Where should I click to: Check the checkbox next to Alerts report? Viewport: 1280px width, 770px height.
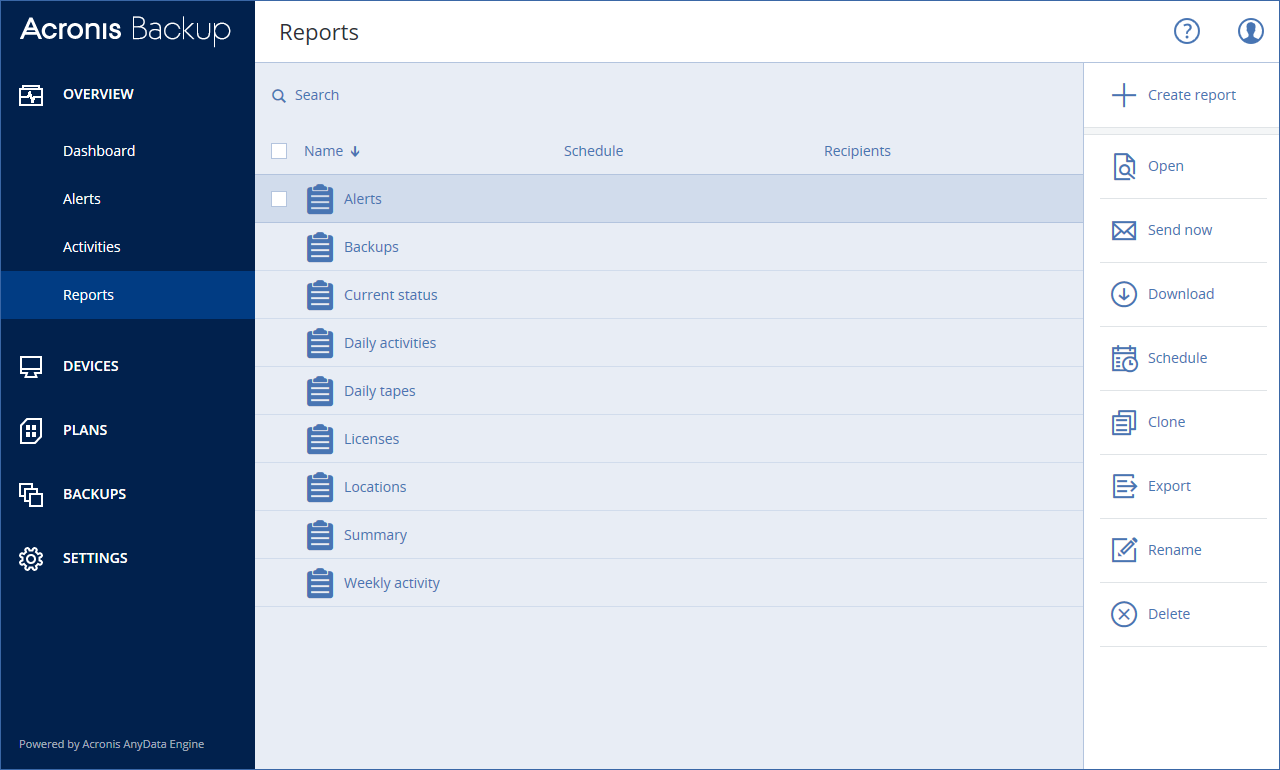coord(279,199)
